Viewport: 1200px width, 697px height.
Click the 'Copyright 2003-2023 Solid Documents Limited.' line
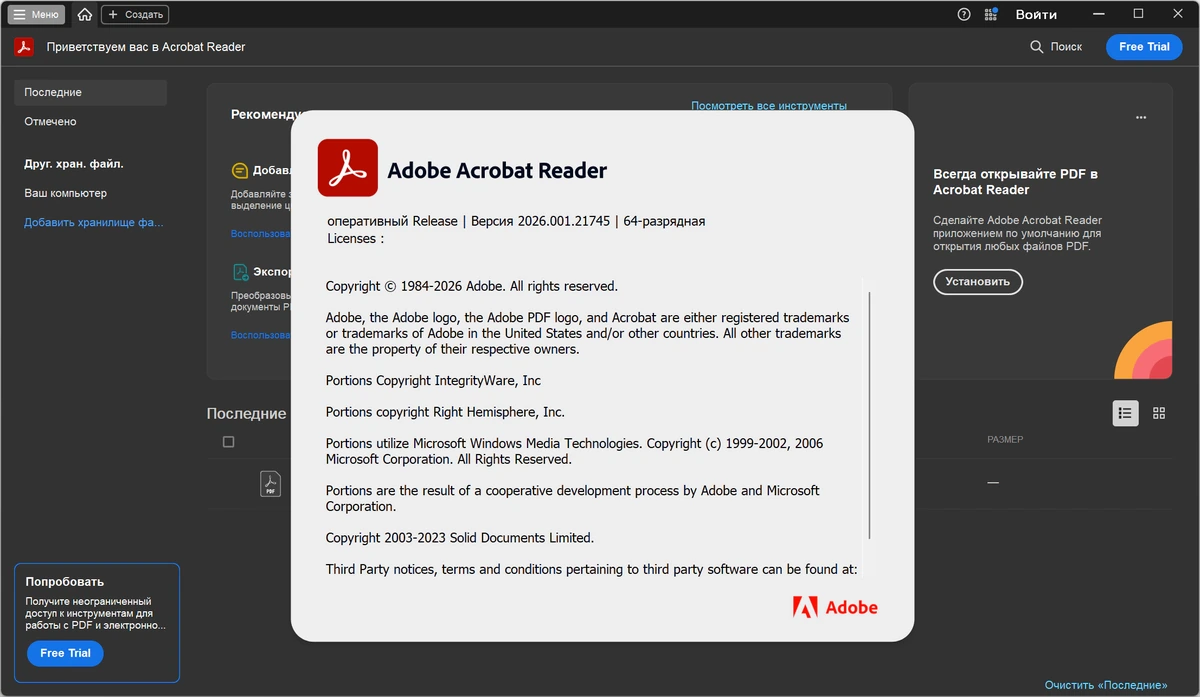(x=460, y=538)
